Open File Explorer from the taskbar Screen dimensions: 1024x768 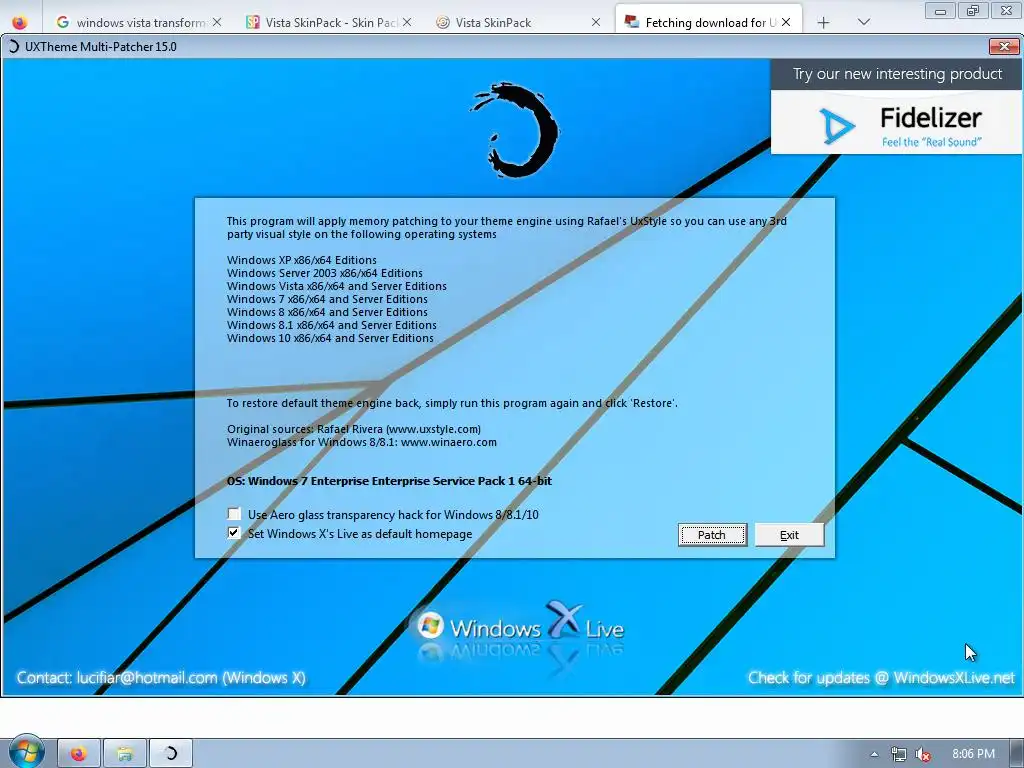pyautogui.click(x=125, y=754)
